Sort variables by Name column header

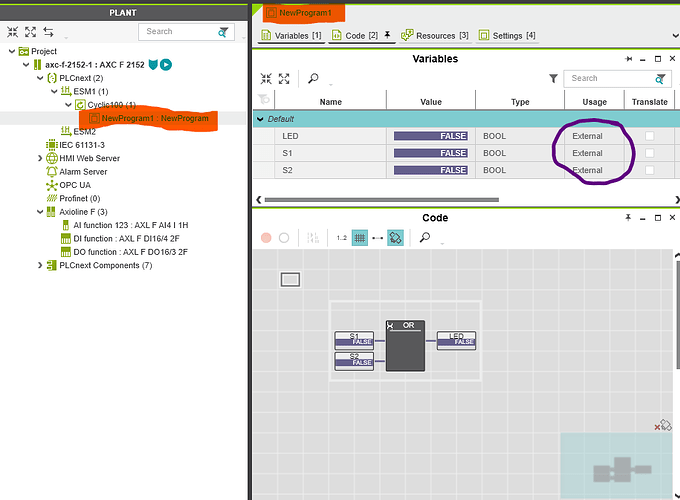coord(330,102)
